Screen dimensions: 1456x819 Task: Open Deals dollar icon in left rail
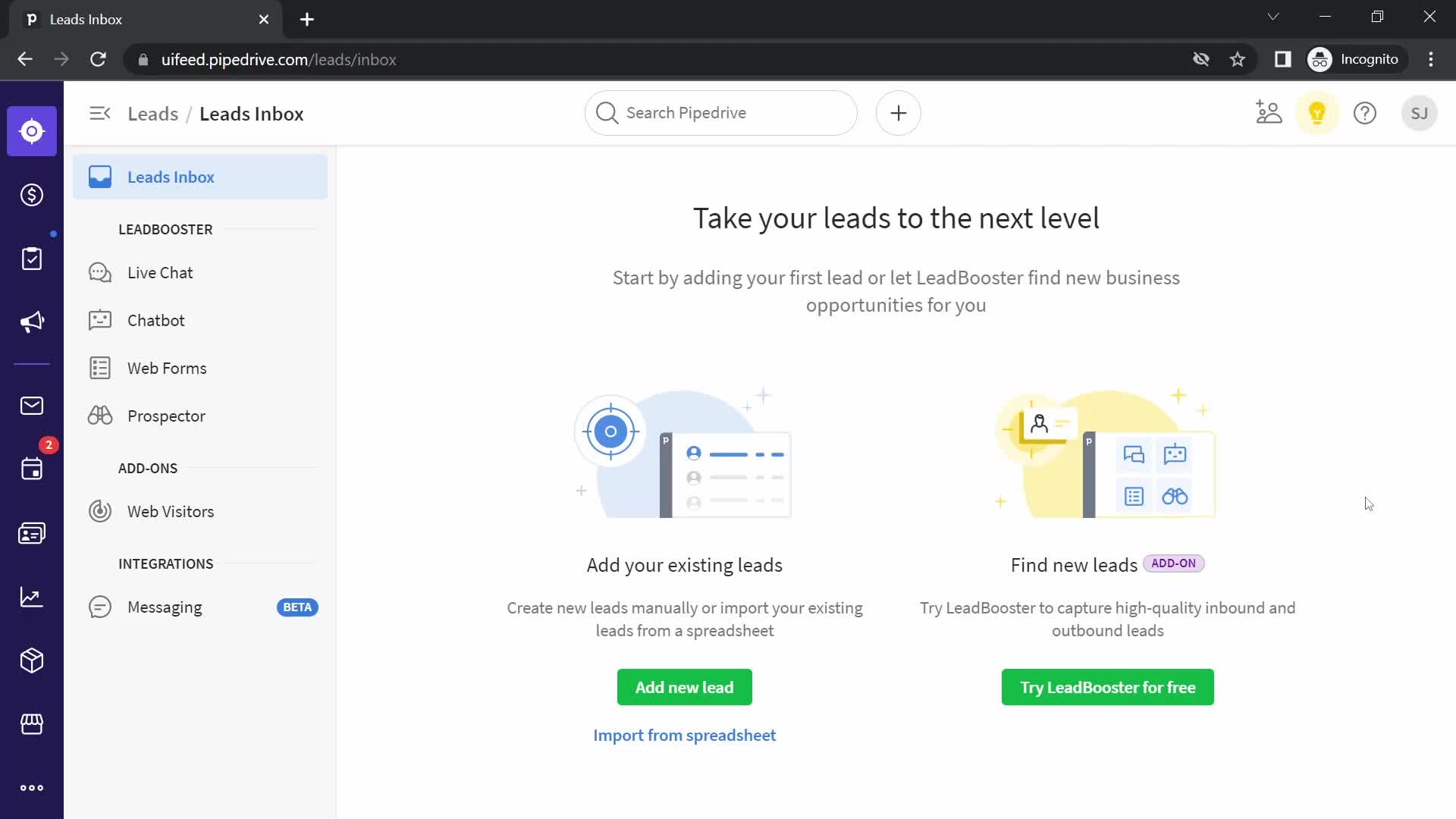[32, 195]
